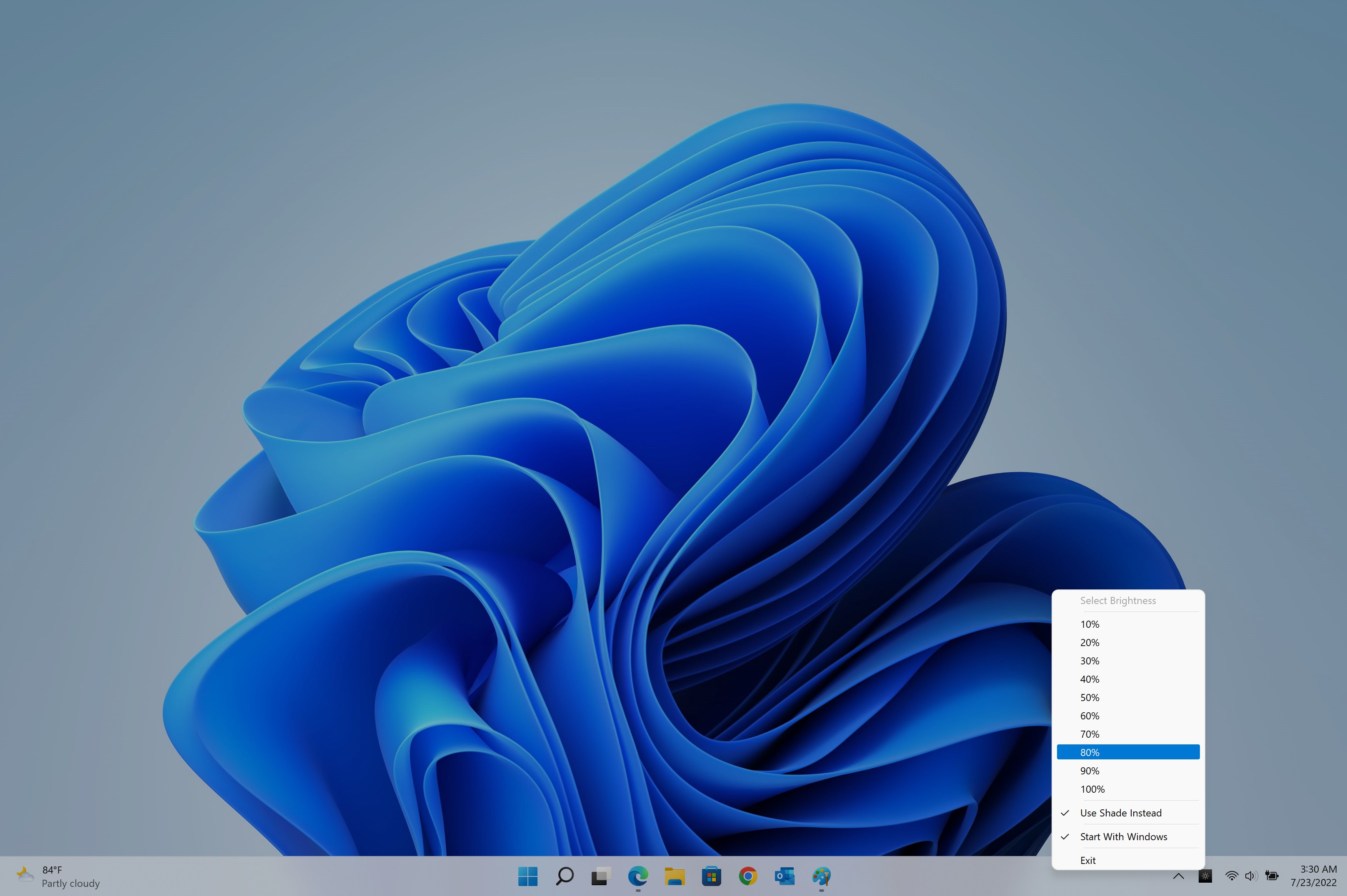Set brightness to 50%
The height and width of the screenshot is (896, 1347).
(1089, 697)
